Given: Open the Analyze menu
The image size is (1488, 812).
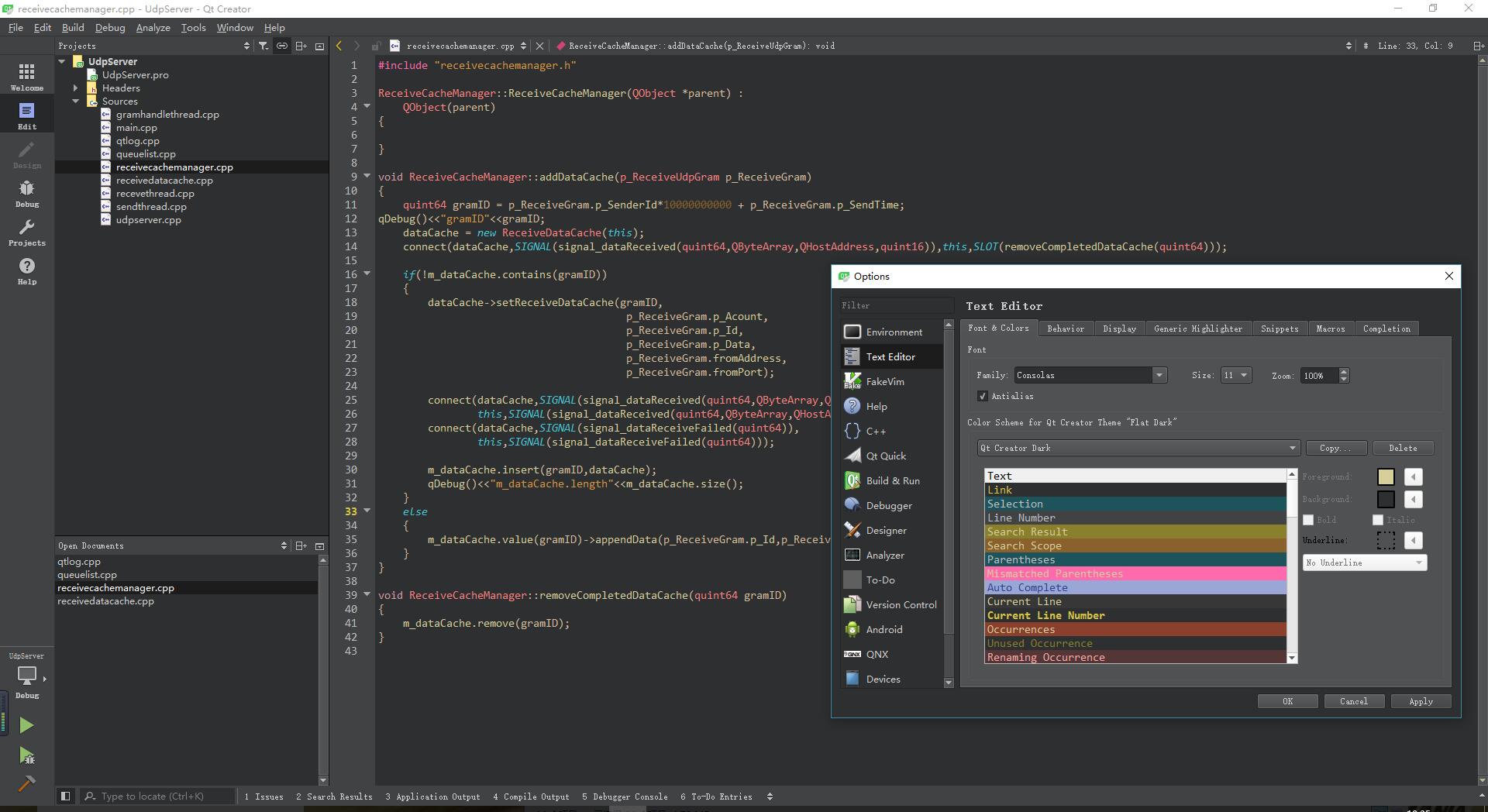Looking at the screenshot, I should tap(153, 27).
